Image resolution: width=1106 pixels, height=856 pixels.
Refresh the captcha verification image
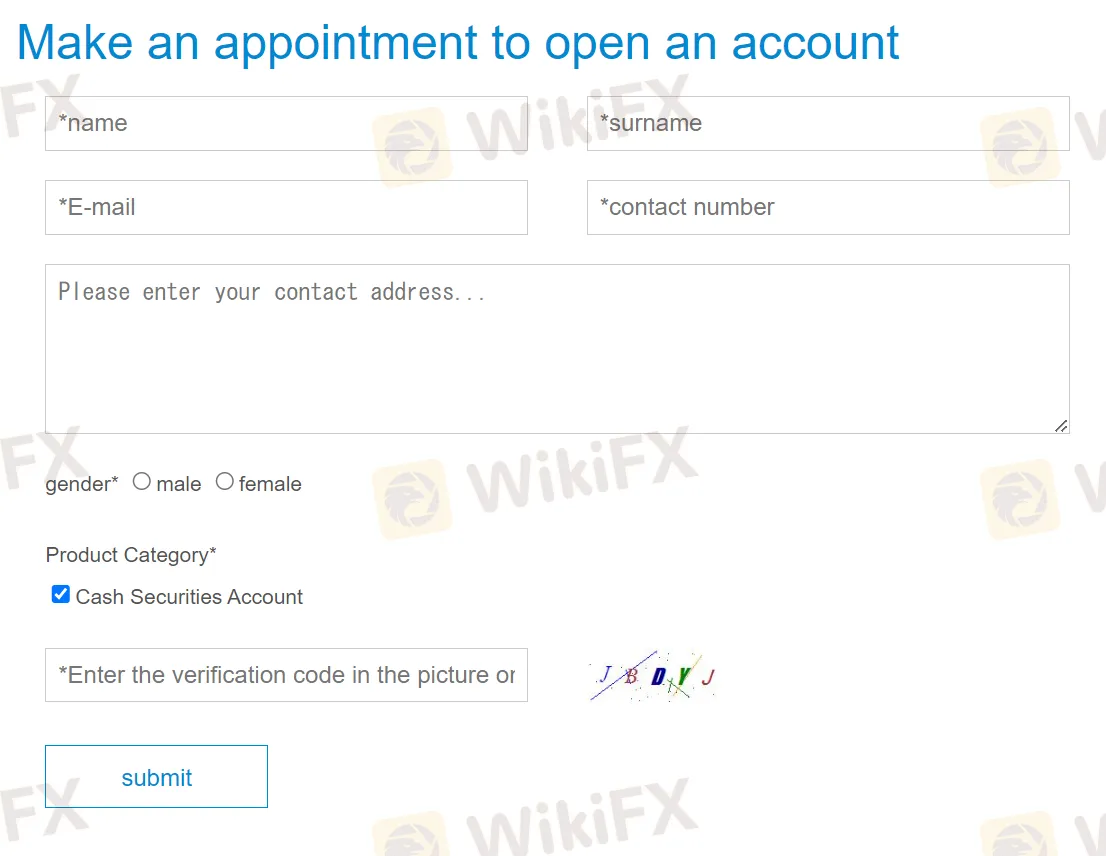point(653,675)
